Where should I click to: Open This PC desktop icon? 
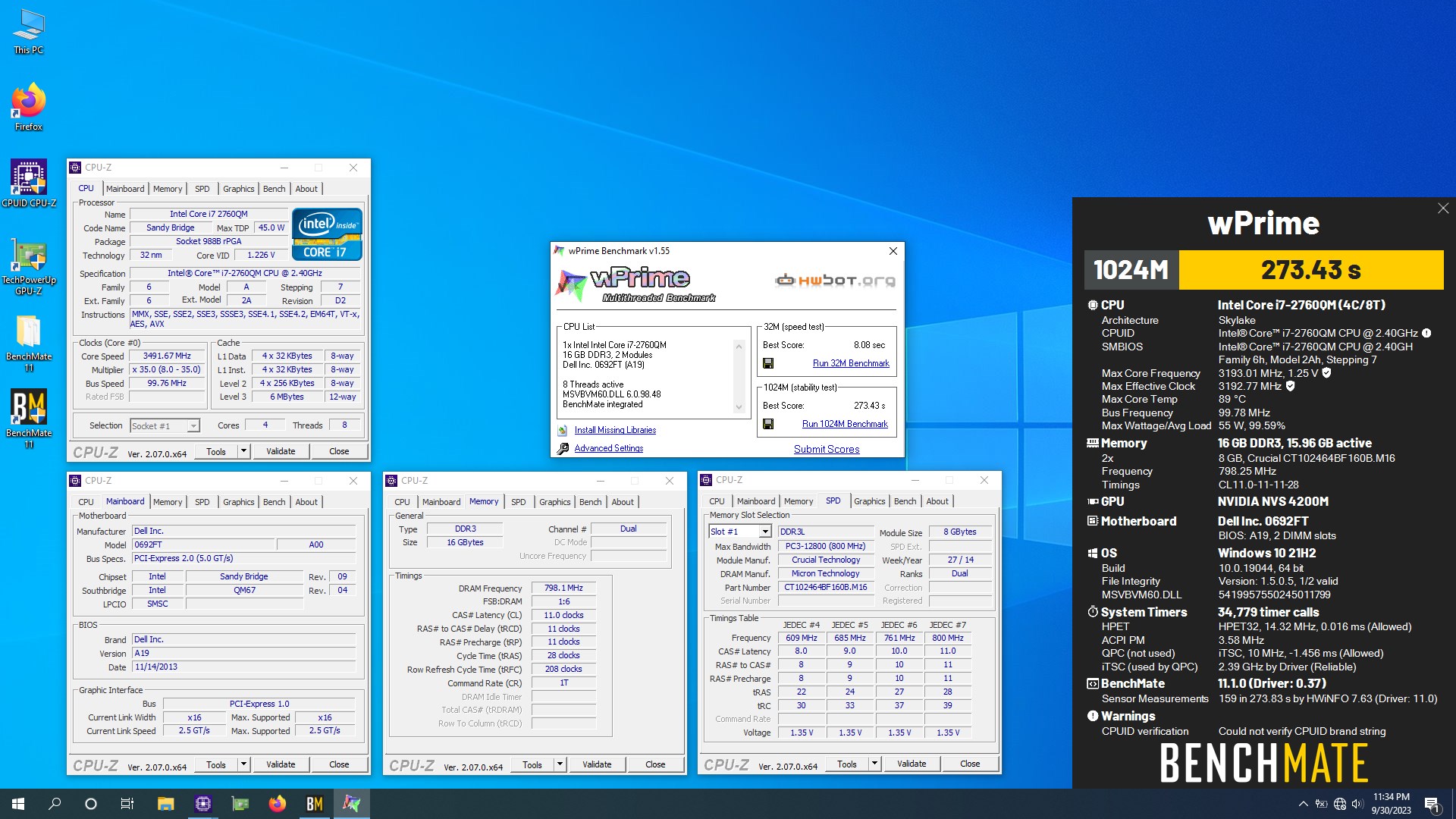(x=29, y=32)
